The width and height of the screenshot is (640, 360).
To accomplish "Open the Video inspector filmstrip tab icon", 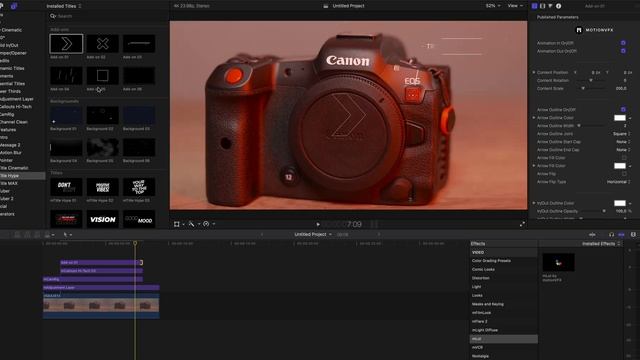I will [542, 6].
